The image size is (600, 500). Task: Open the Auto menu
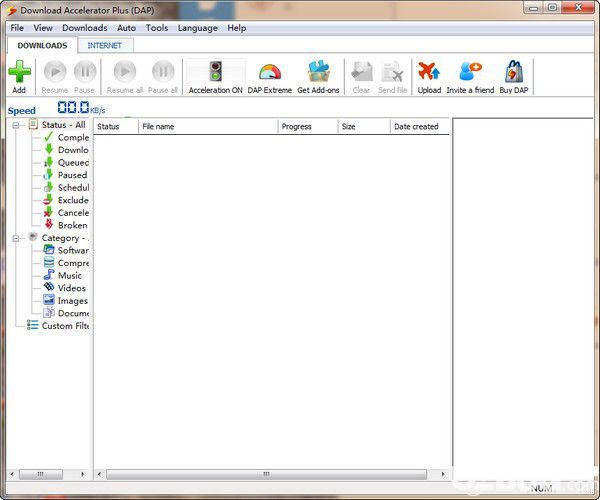click(126, 28)
